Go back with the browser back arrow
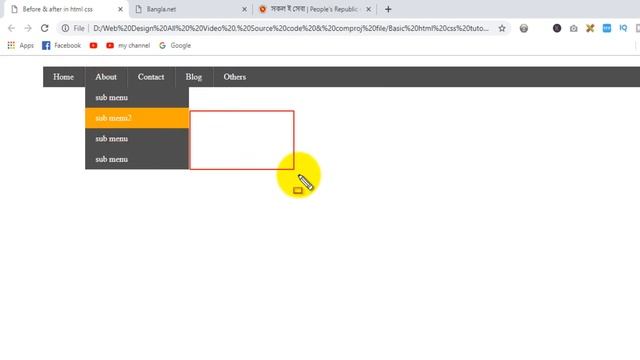Screen dimensions: 640x360 coord(11,28)
